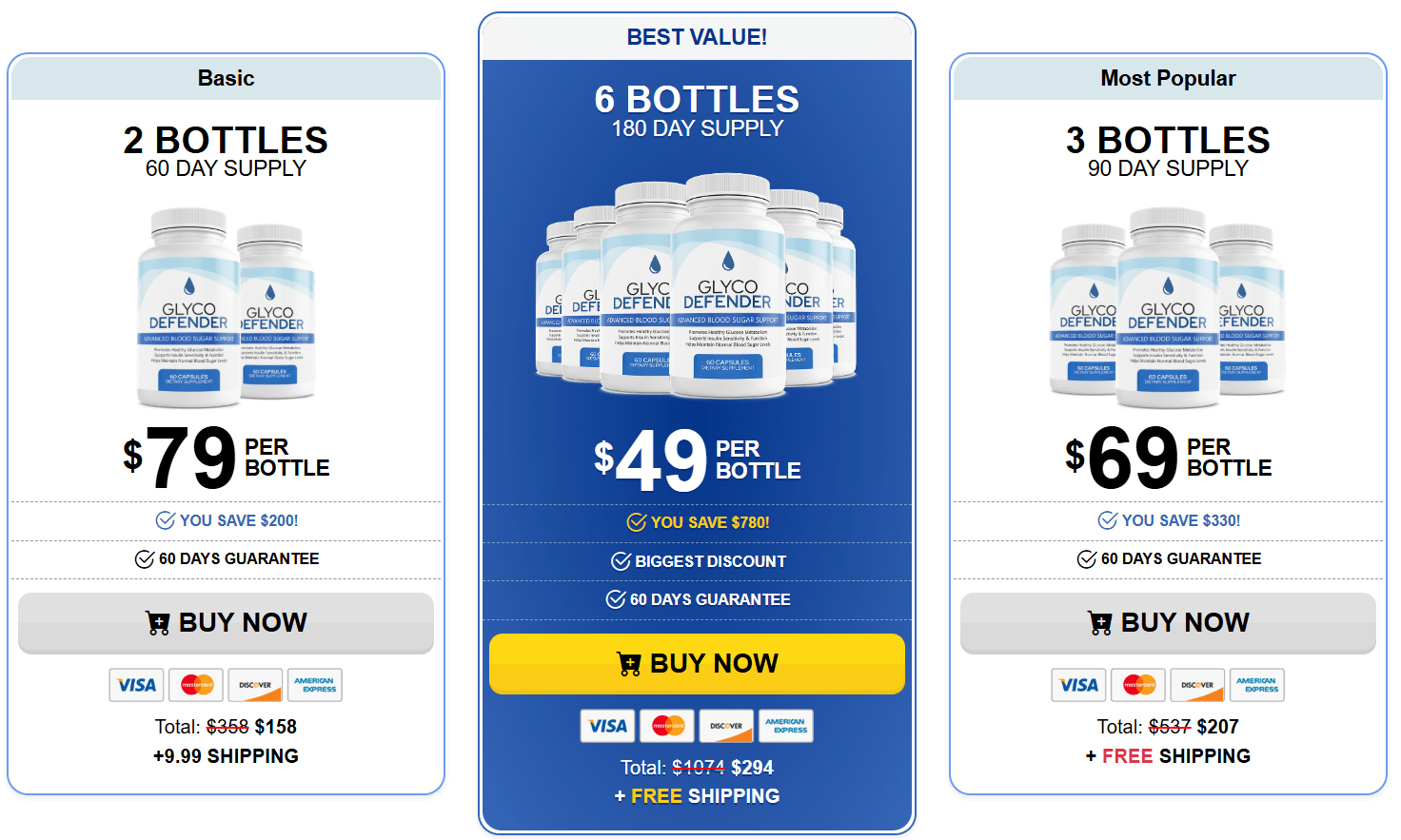Click American Express icon in Most Popular package

(x=1256, y=685)
